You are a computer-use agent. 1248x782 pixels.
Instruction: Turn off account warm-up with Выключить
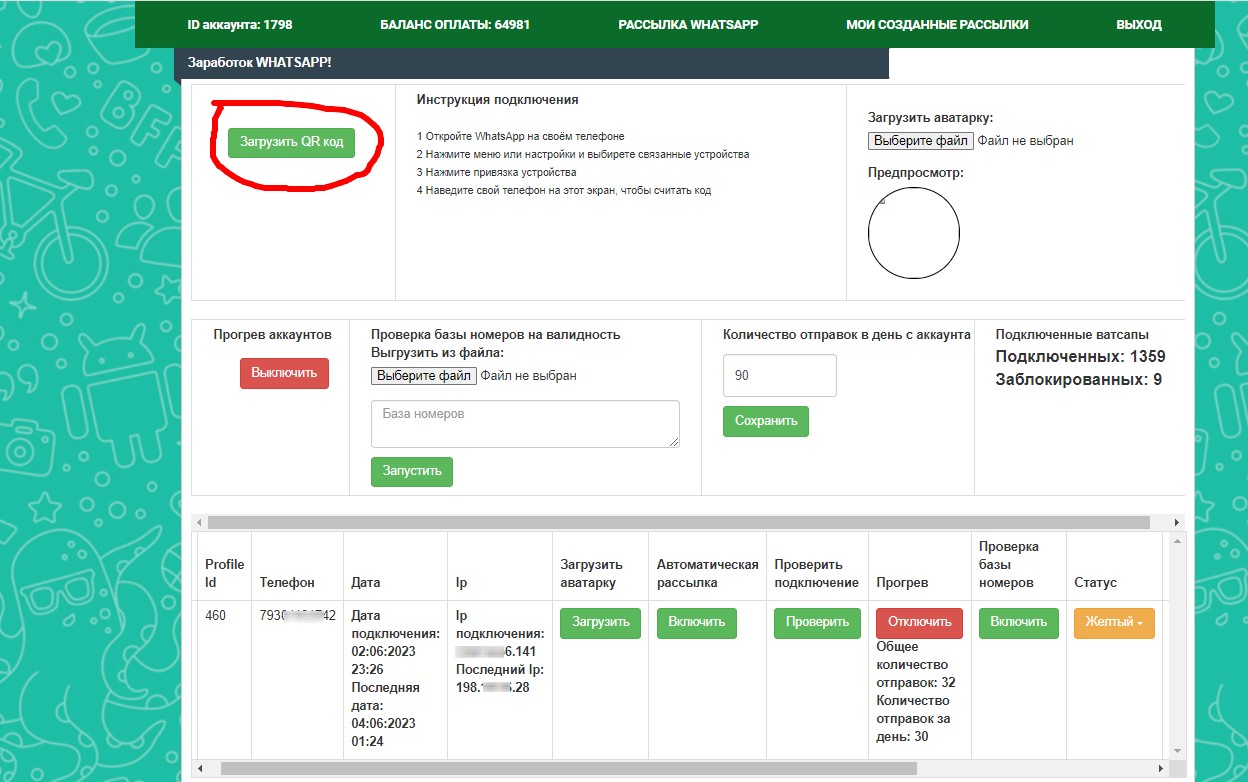284,373
